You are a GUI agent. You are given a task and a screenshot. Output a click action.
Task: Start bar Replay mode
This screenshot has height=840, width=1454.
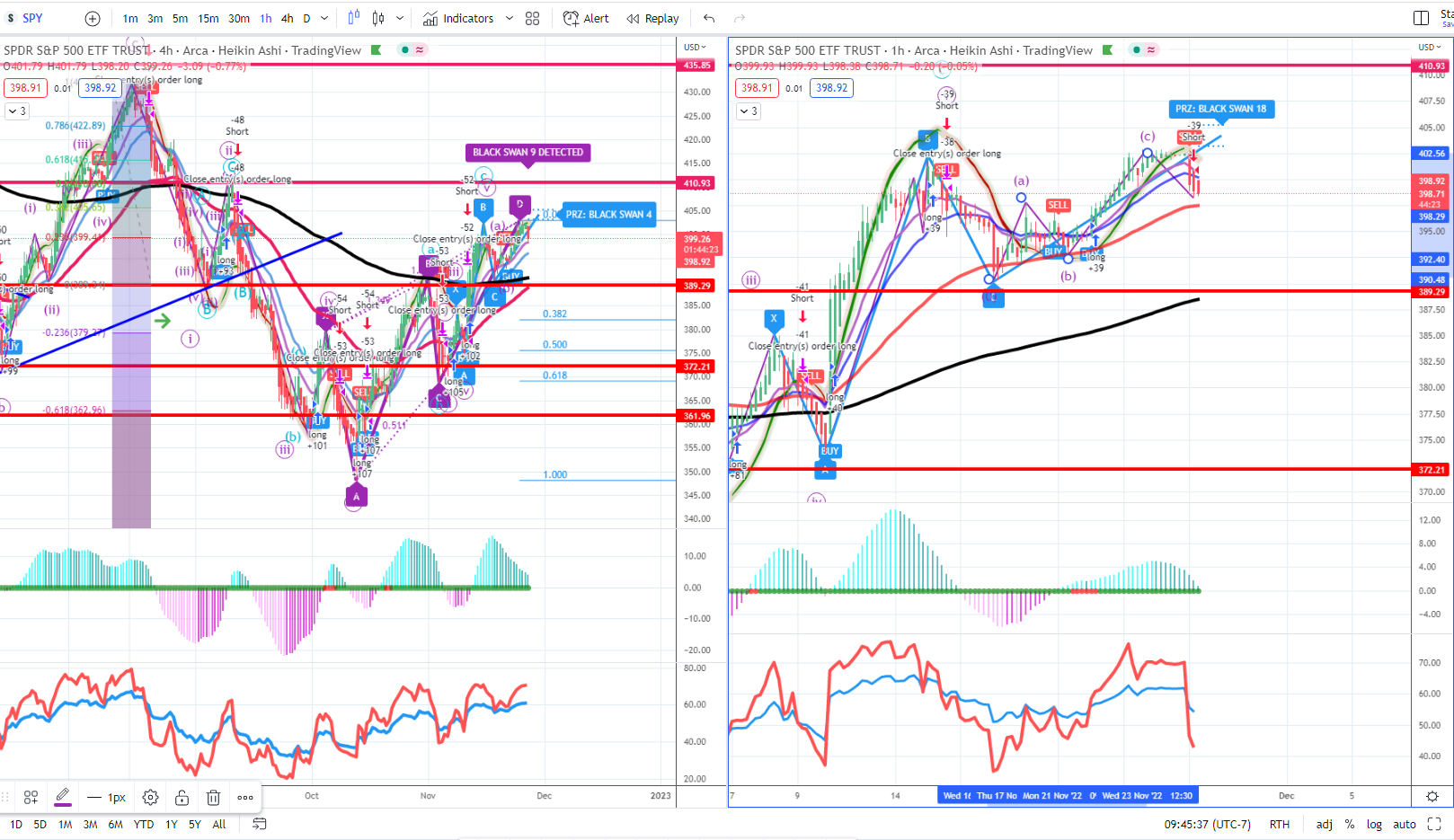tap(653, 18)
